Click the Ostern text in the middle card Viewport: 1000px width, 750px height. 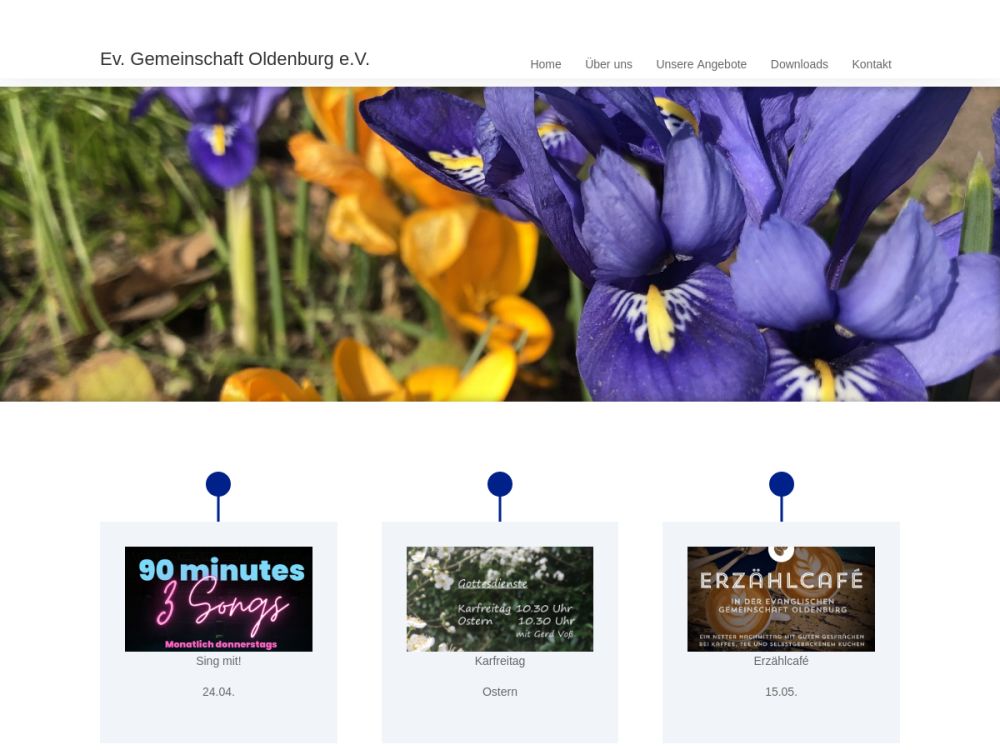pyautogui.click(x=500, y=692)
